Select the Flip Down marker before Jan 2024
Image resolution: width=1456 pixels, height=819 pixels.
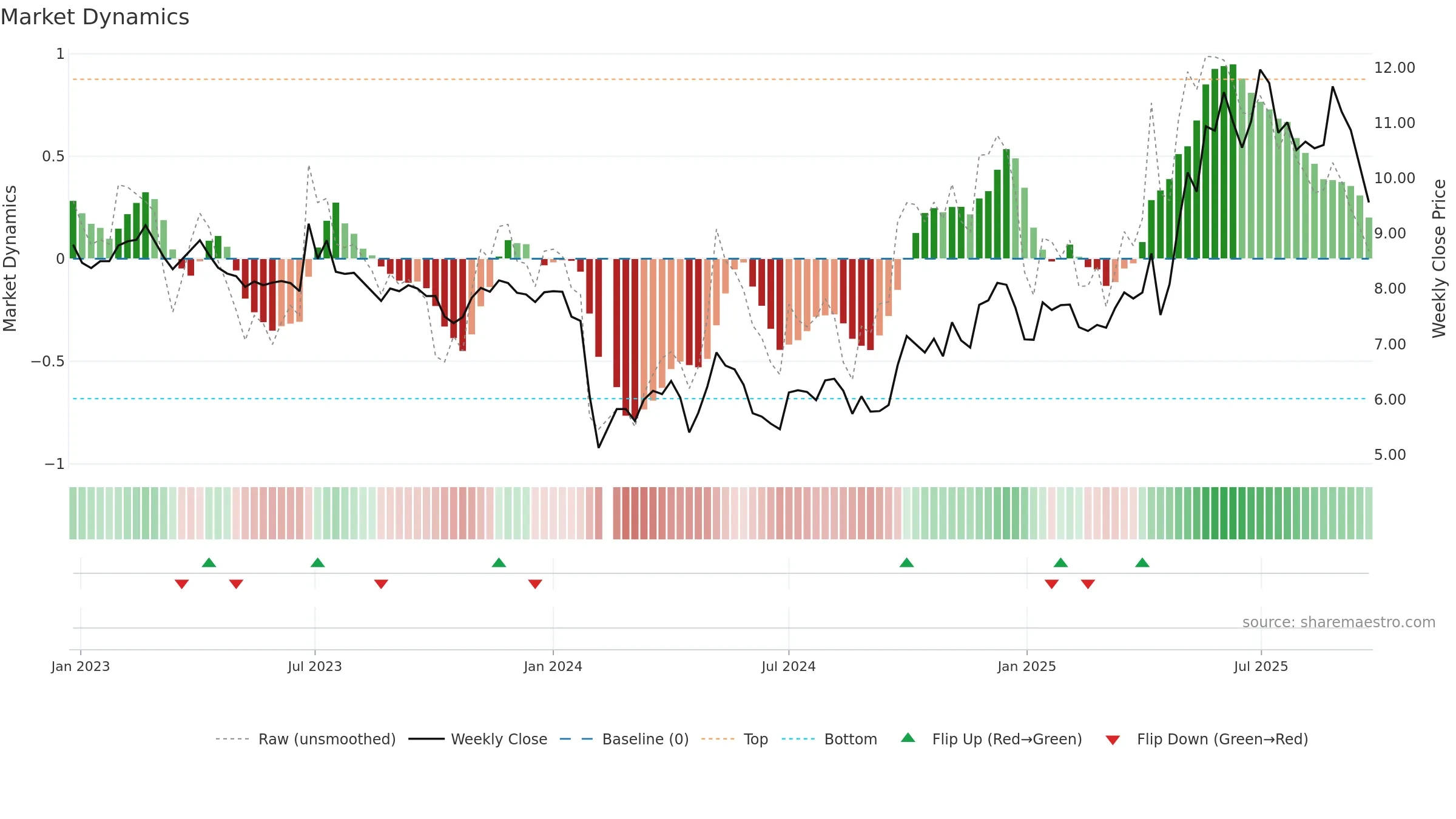pos(535,584)
